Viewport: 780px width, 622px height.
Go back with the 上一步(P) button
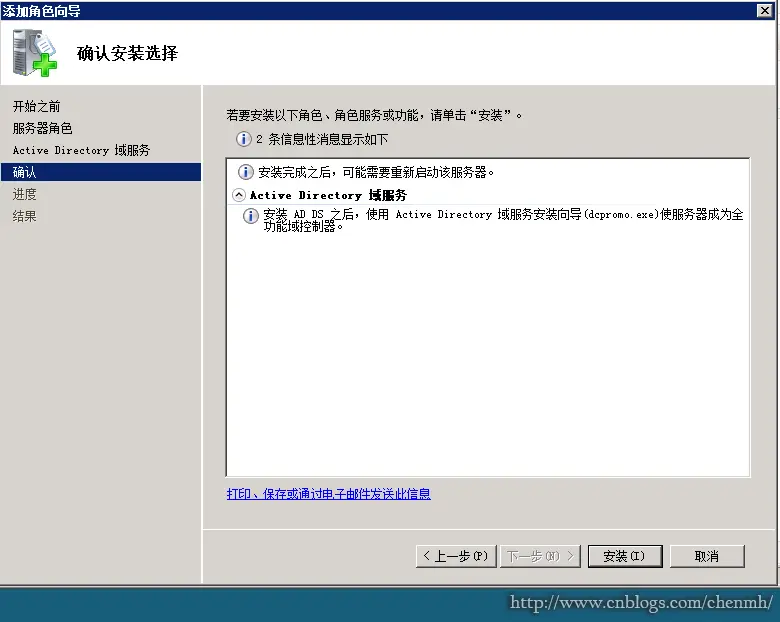[456, 556]
